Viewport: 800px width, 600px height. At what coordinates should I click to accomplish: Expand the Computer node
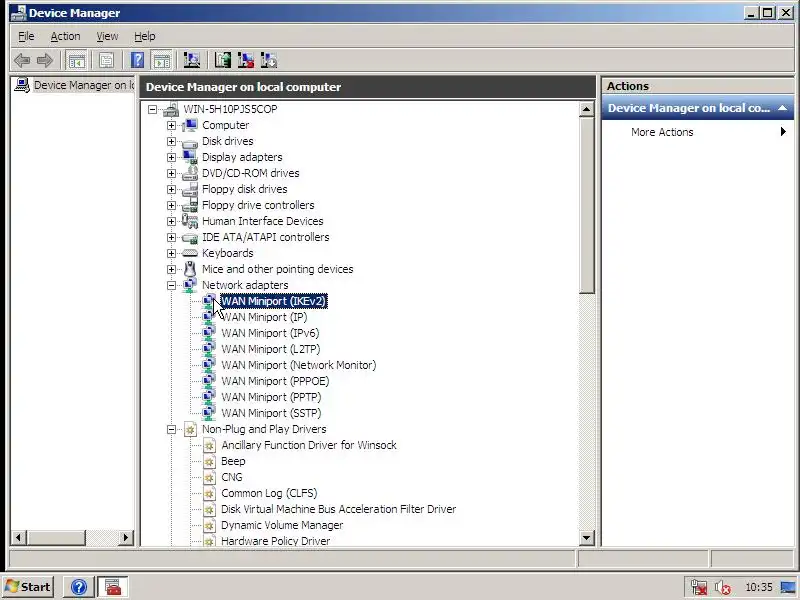[171, 125]
